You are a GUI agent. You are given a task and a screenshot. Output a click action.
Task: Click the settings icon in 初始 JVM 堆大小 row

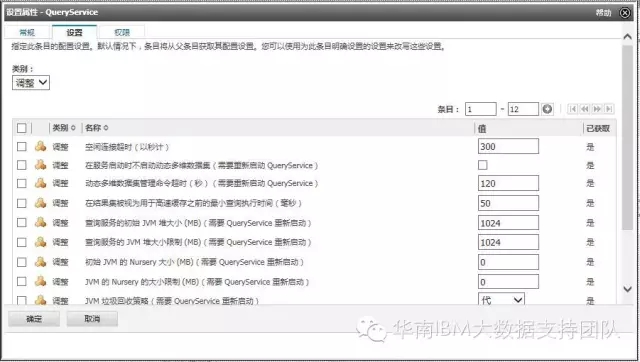[40, 222]
